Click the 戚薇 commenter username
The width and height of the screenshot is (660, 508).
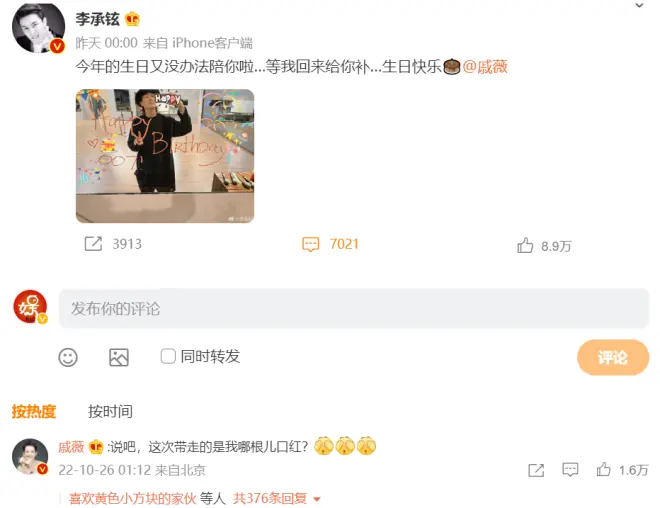click(71, 447)
